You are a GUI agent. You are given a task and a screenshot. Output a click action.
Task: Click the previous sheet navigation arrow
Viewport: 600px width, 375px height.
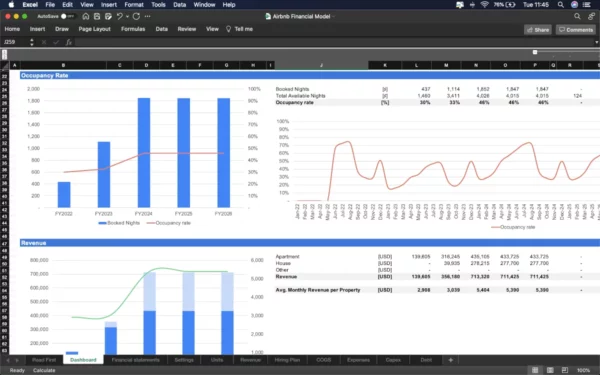(x=8, y=360)
